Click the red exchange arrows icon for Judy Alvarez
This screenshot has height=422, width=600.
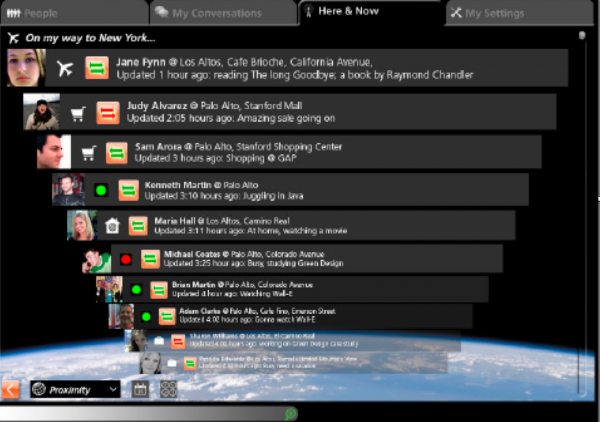[x=108, y=113]
